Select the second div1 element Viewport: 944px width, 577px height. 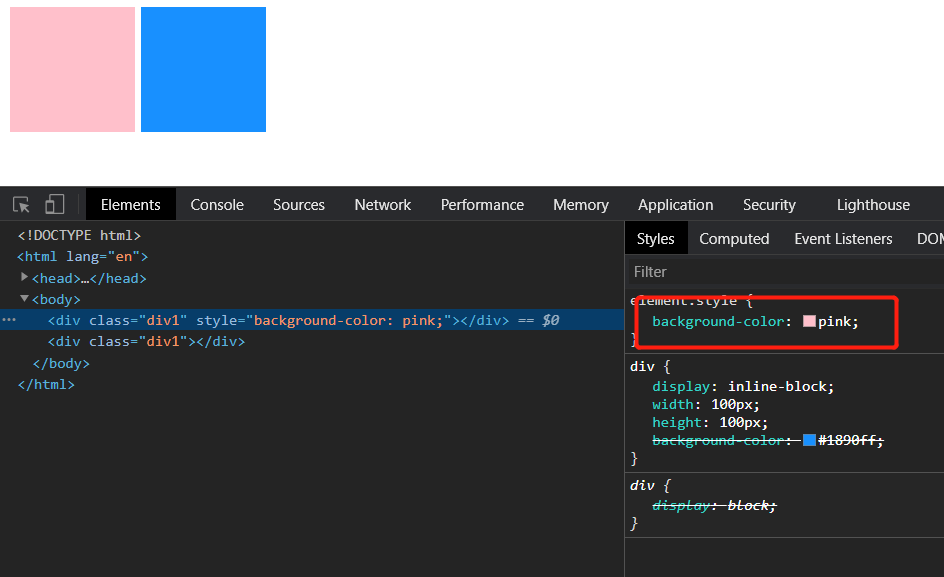tap(146, 341)
